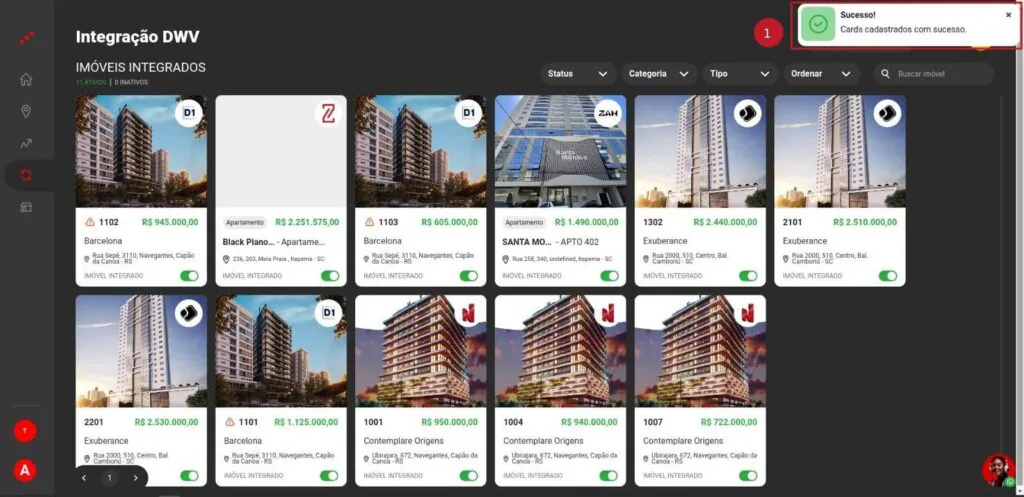This screenshot has height=497, width=1024.
Task: Toggle off the Black Piano apartment integration
Action: pos(329,276)
